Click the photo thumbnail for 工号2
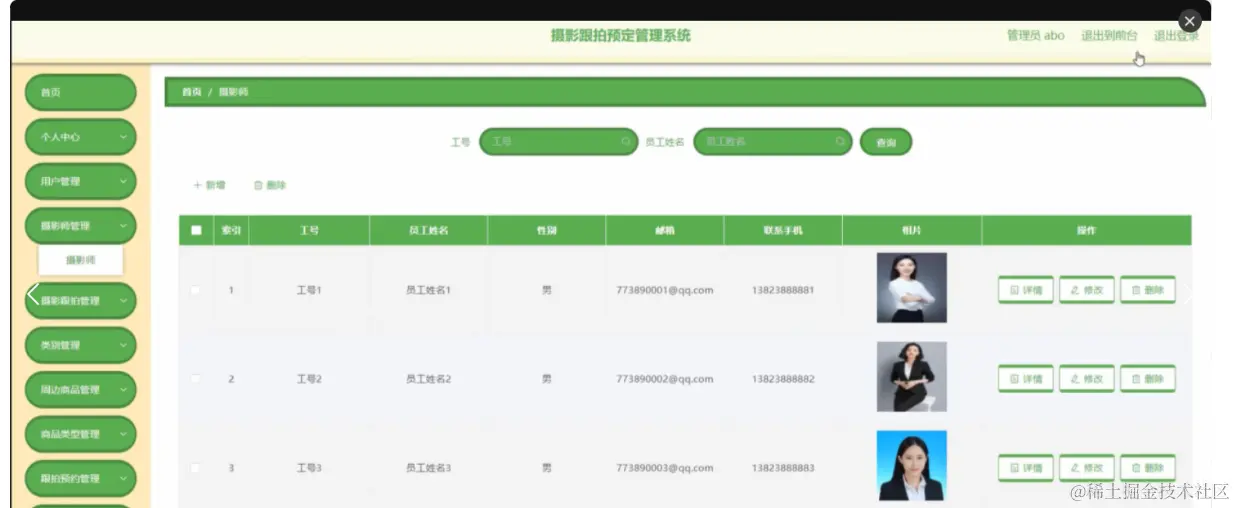Screen dimensions: 1236x508 [x=912, y=377]
